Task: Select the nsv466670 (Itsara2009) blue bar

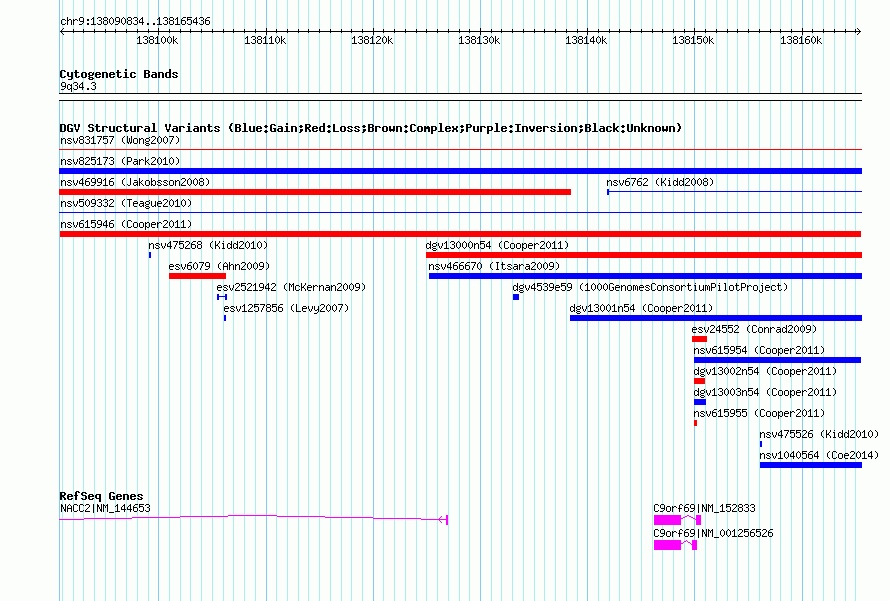Action: (645, 276)
